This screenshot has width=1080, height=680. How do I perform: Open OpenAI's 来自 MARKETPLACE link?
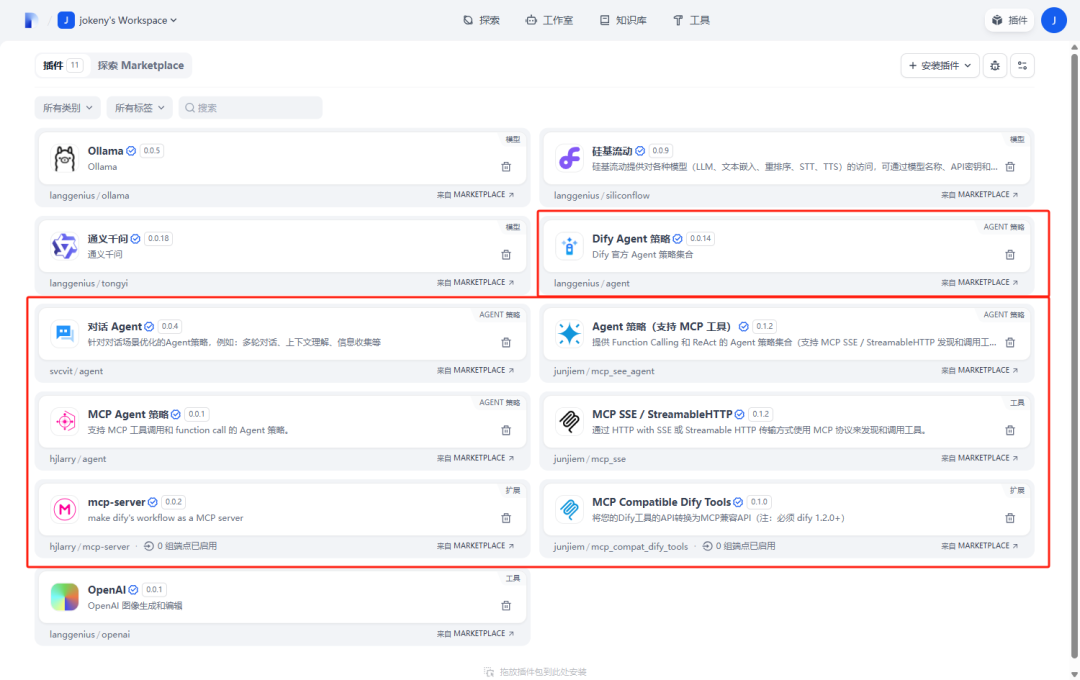475,633
